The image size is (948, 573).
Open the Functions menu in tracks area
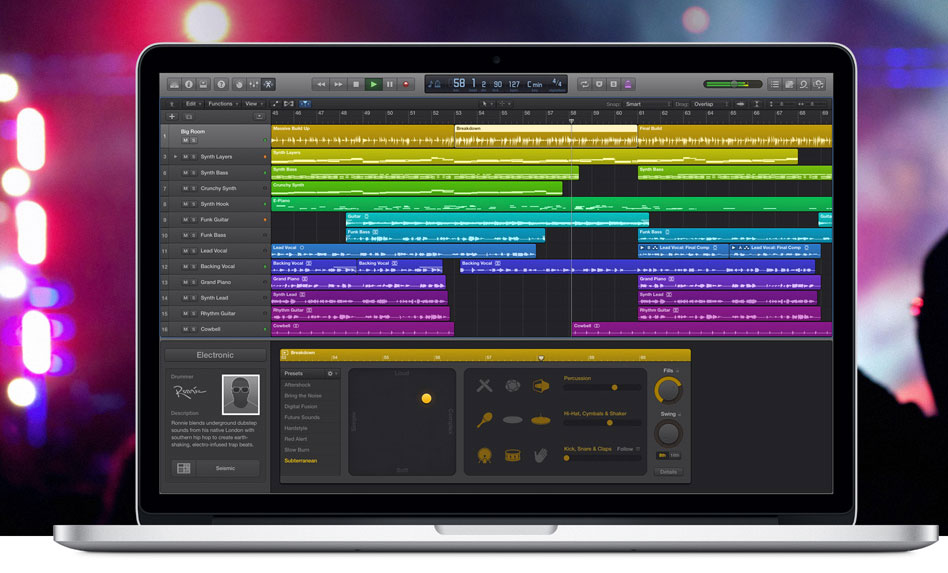click(221, 104)
